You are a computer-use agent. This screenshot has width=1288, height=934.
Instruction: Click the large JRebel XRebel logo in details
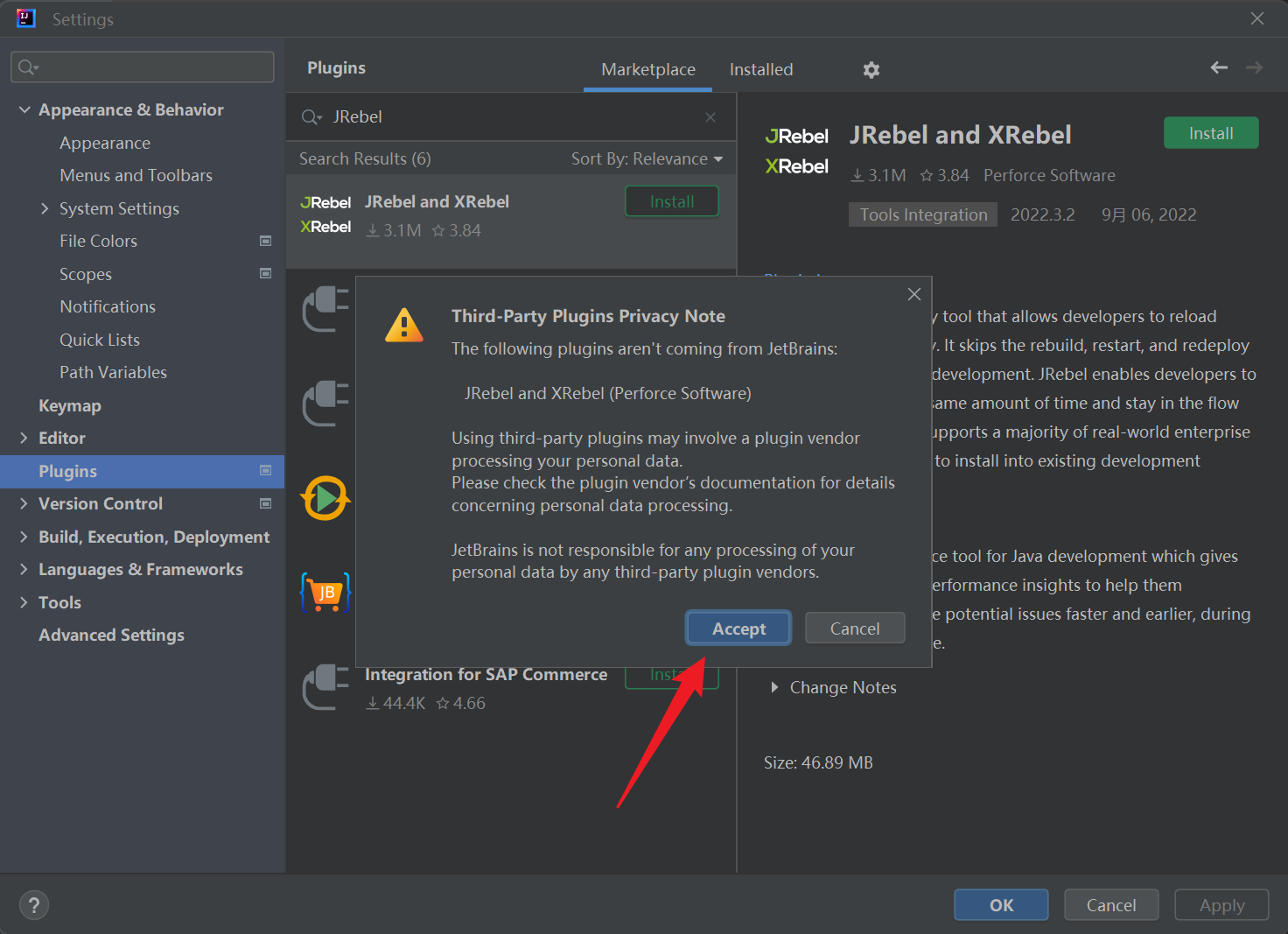796,151
